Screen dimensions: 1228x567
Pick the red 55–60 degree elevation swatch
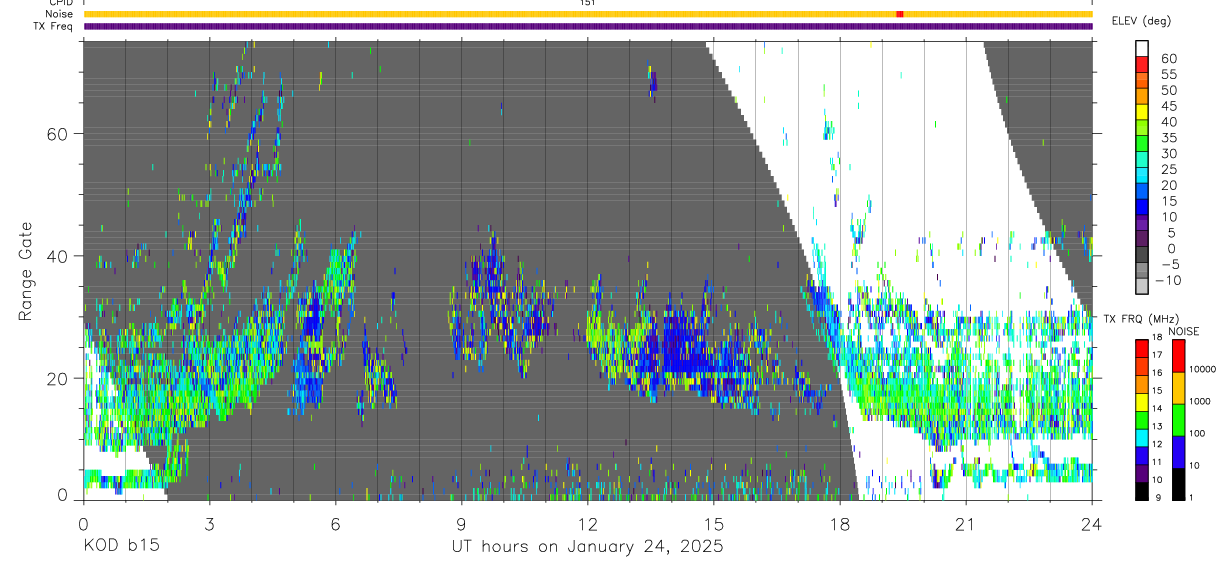1142,65
